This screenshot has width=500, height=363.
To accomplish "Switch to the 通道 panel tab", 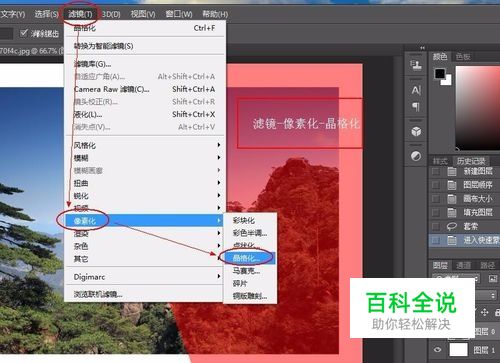I will 463,265.
